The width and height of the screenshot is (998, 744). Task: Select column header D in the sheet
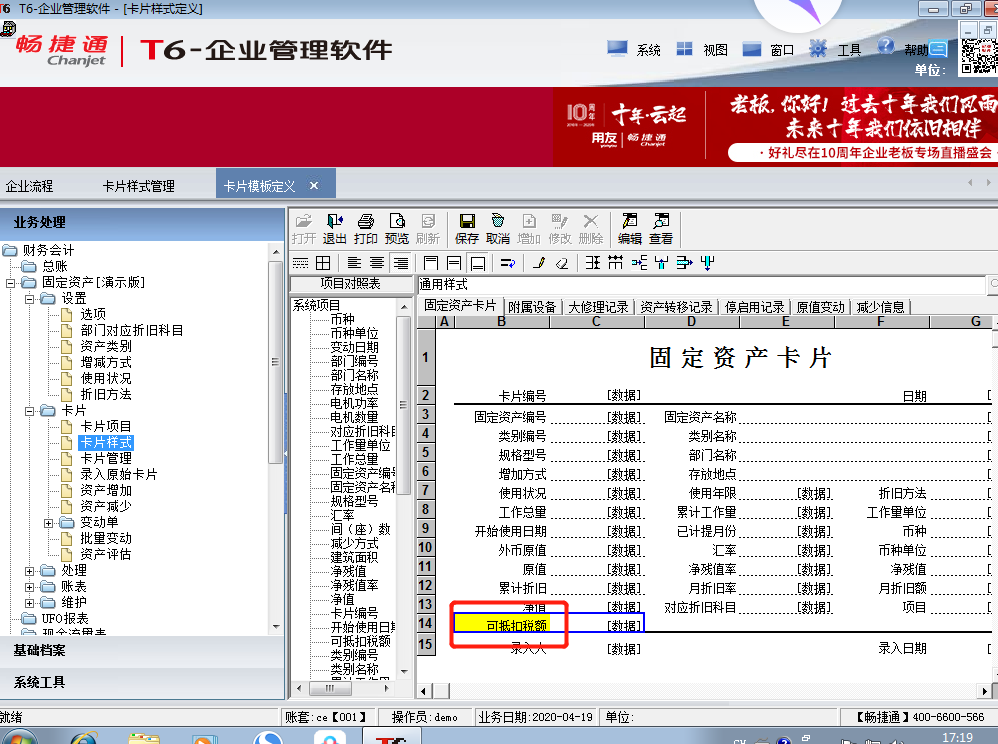[692, 322]
